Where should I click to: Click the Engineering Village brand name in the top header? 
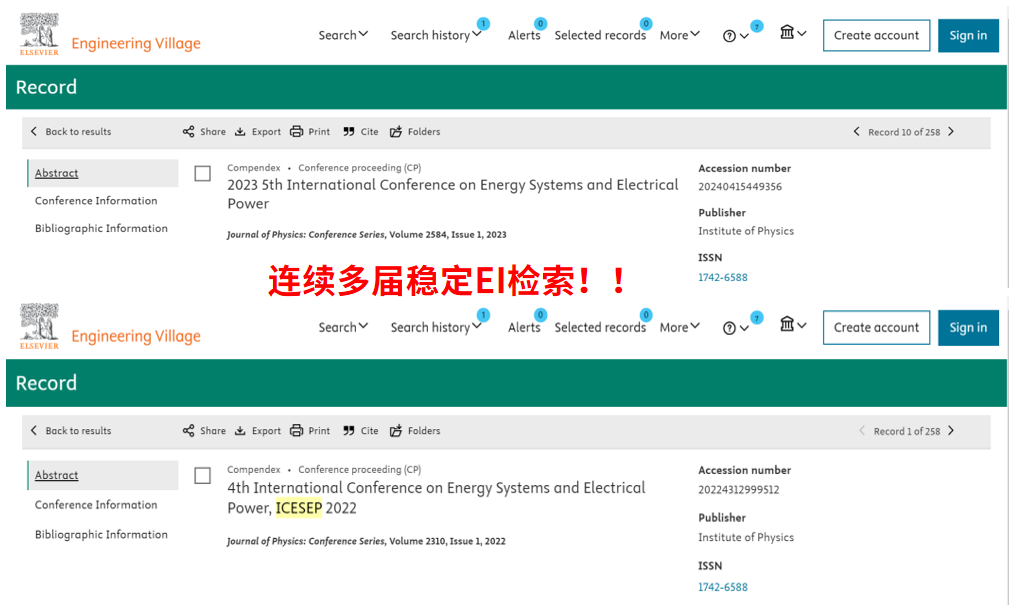pyautogui.click(x=136, y=43)
